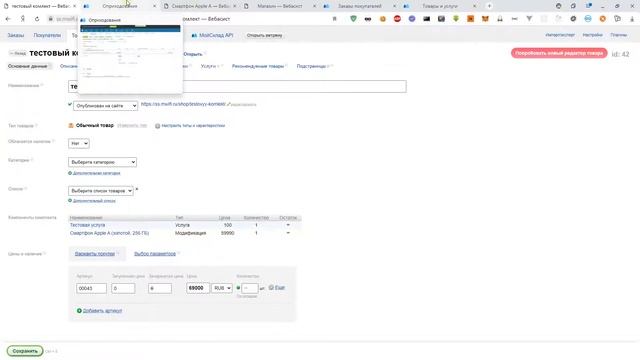
Task: Switch to Товары и услуги browser tab
Action: [440, 6]
